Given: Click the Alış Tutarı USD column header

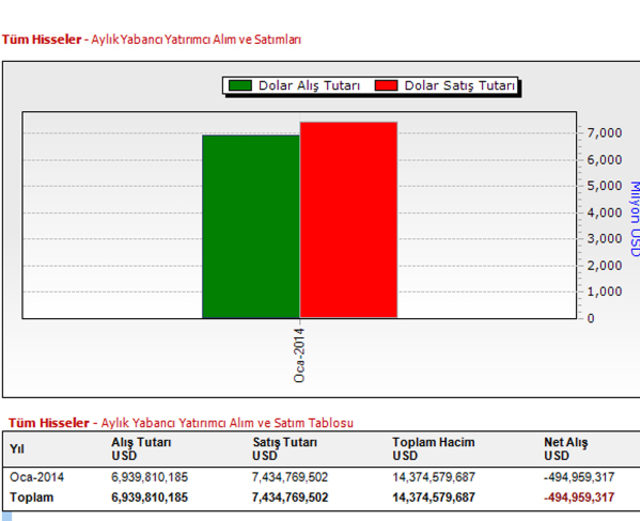Looking at the screenshot, I should tap(141, 449).
